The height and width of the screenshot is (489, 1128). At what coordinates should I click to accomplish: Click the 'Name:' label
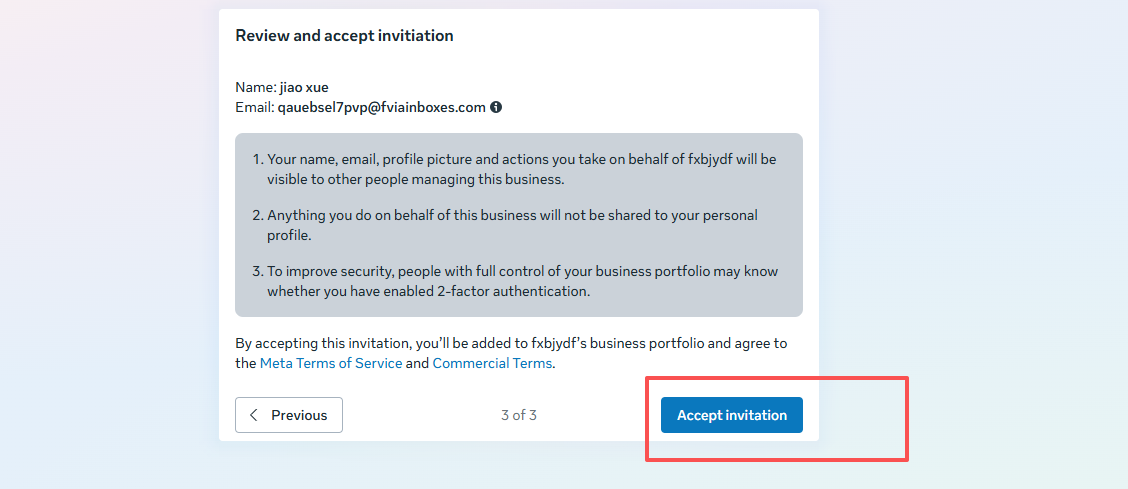[x=255, y=87]
